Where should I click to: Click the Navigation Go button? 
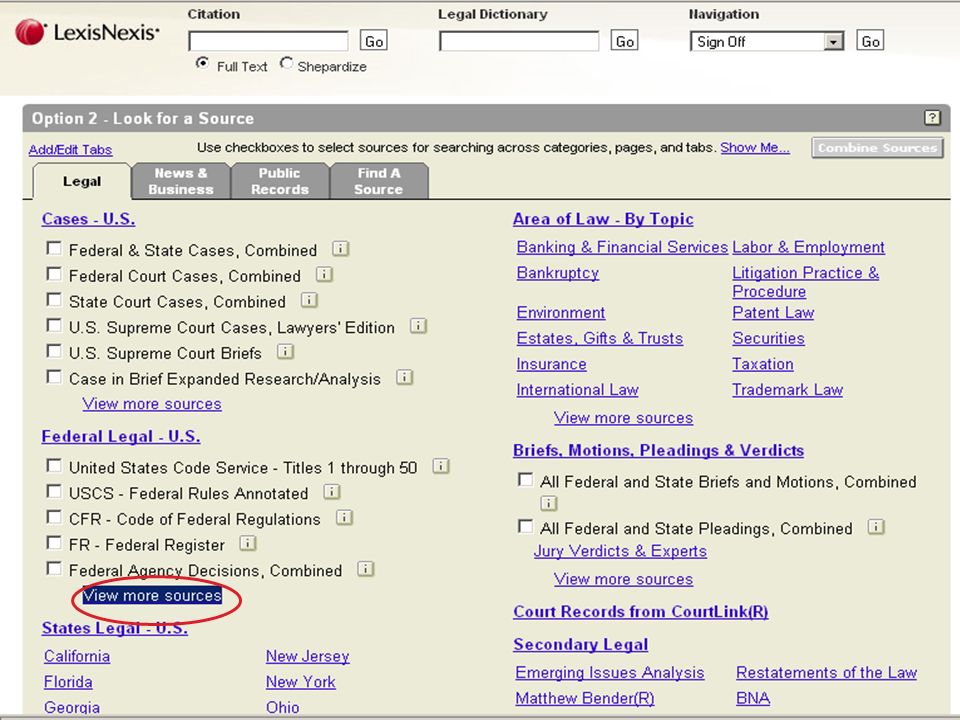click(870, 41)
